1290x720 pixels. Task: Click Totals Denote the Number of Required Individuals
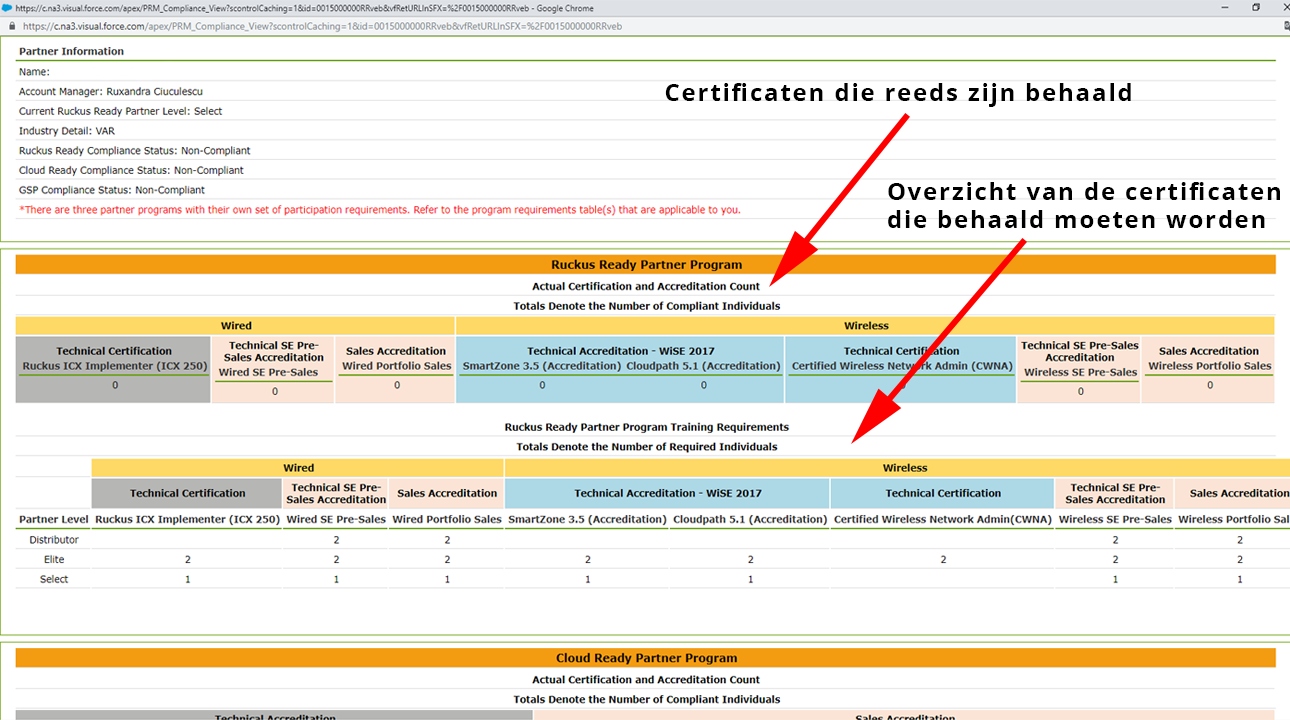646,447
